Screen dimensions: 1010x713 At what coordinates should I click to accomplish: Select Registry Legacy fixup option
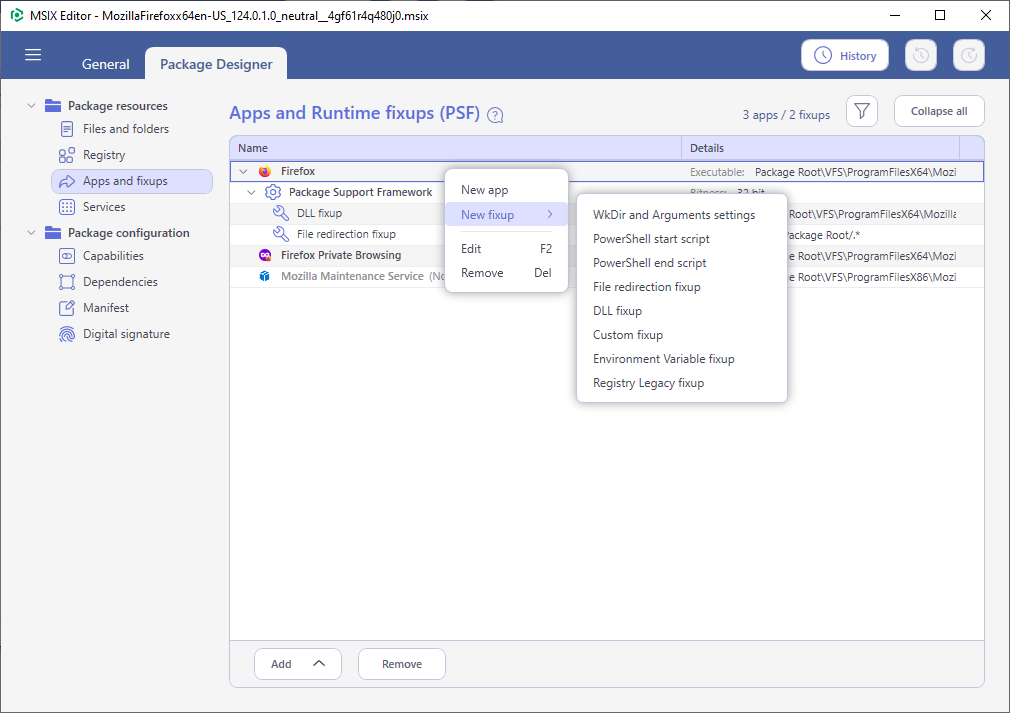[681, 383]
